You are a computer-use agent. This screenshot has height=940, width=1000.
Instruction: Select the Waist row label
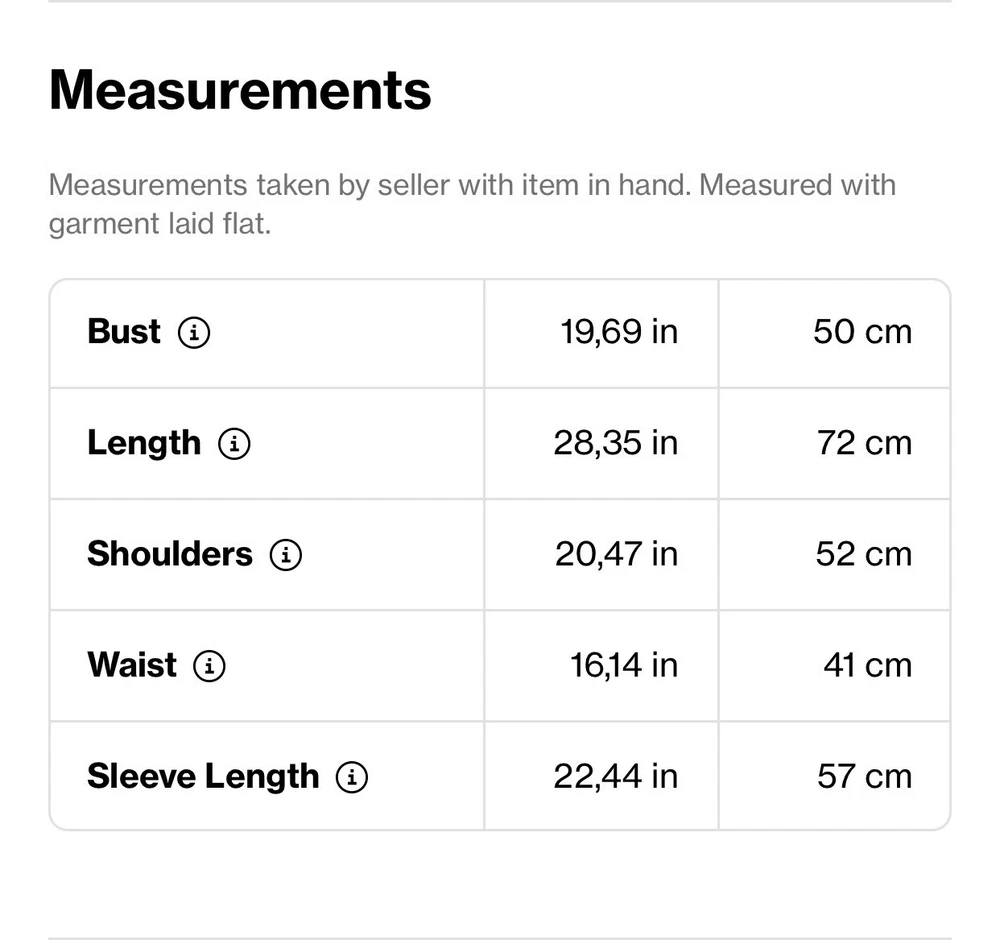[x=132, y=665]
